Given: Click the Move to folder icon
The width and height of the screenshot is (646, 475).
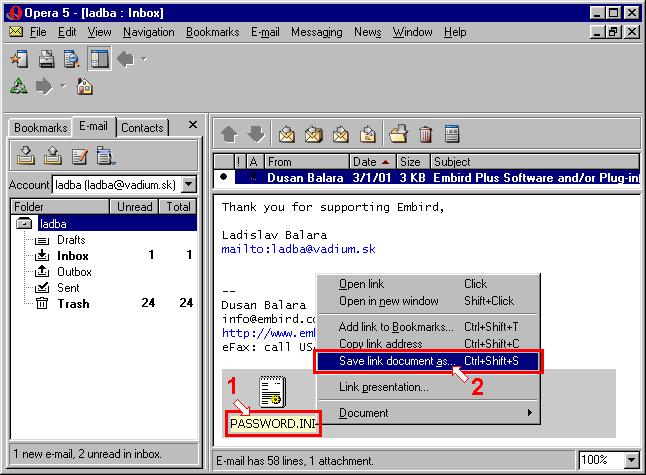Looking at the screenshot, I should pyautogui.click(x=399, y=134).
